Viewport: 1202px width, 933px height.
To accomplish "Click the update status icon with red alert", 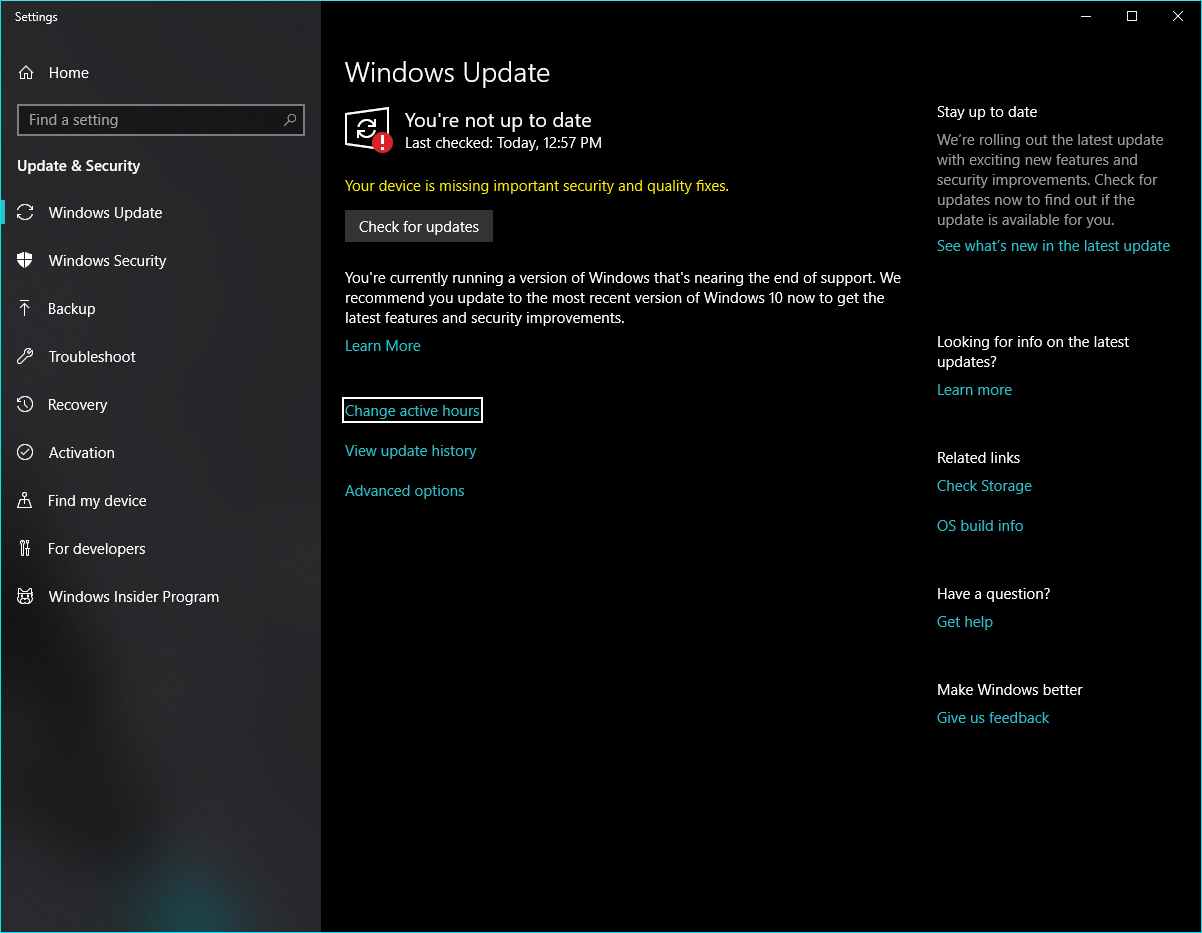I will [x=368, y=129].
